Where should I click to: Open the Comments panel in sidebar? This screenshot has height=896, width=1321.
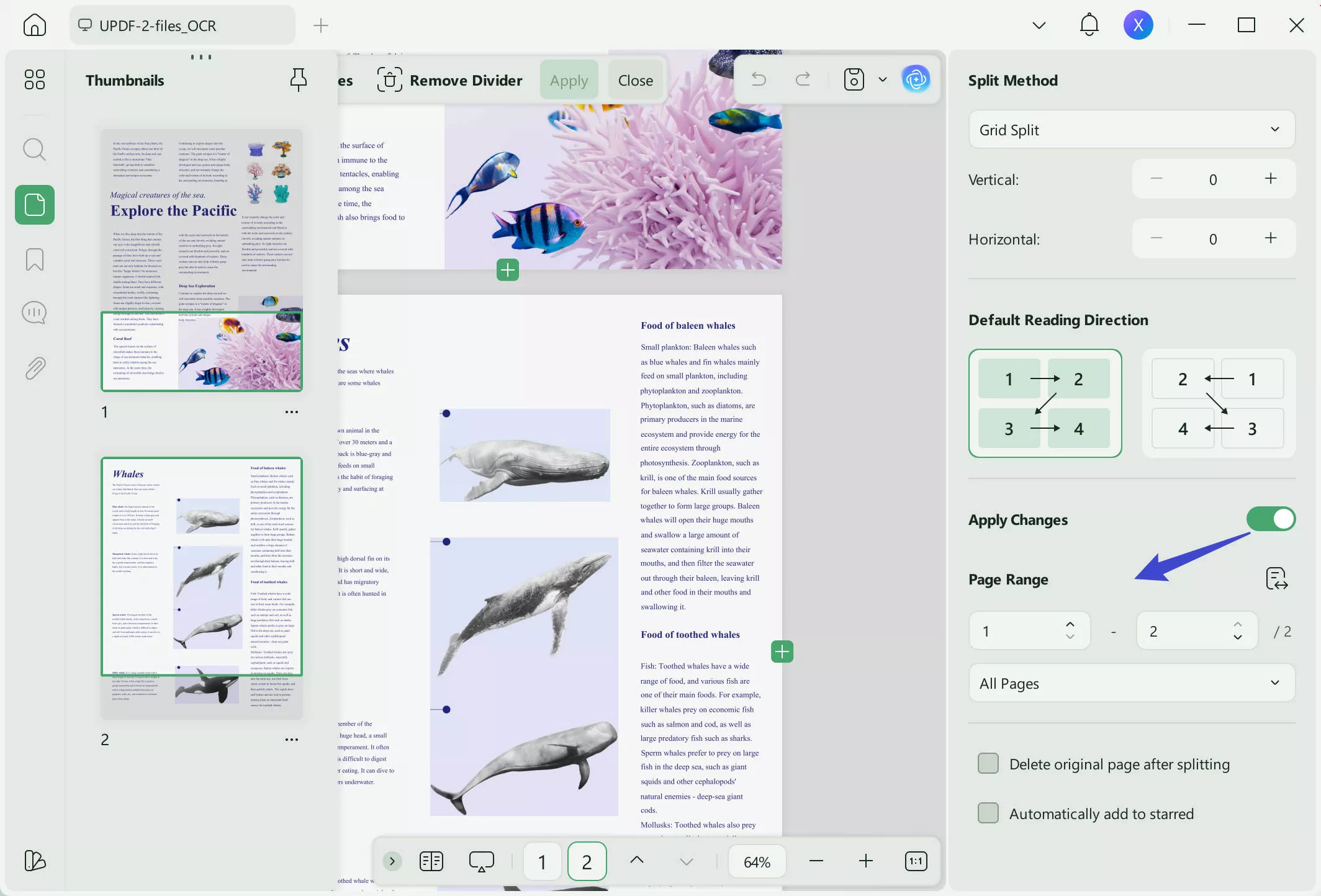pos(34,312)
